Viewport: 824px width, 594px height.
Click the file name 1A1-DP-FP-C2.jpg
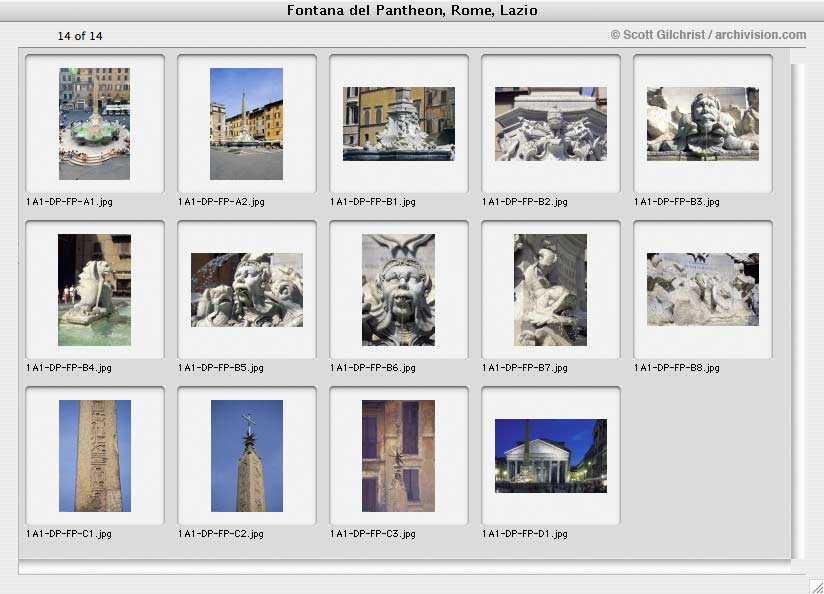(x=221, y=534)
